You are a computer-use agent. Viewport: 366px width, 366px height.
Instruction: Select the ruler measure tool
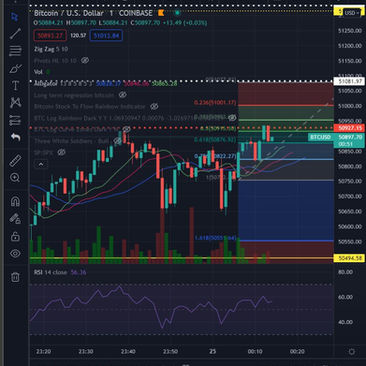(x=15, y=160)
